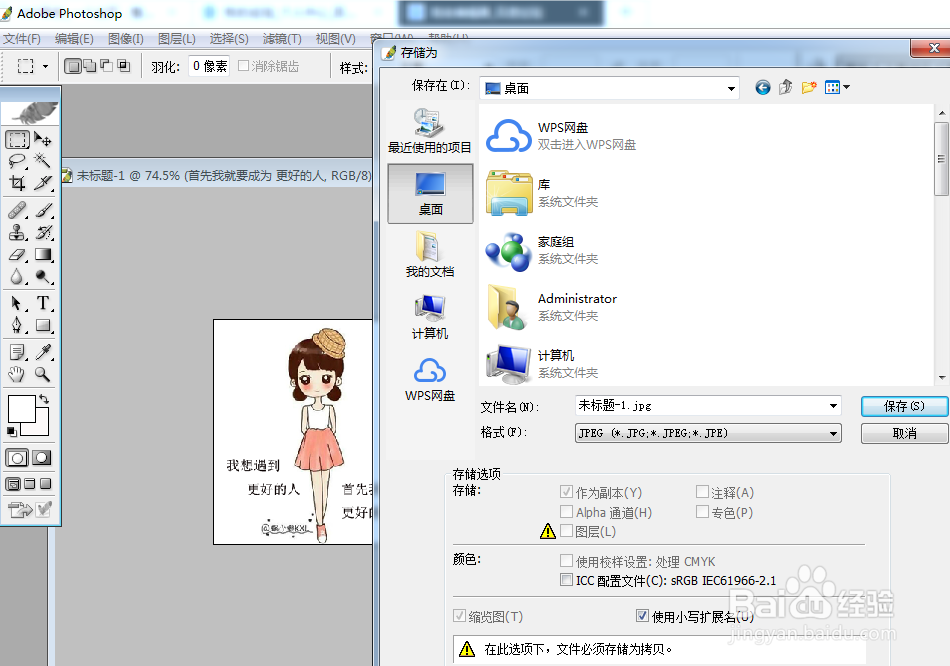Toggle the 专色(P) checkbox
Viewport: 950px width, 666px height.
pos(702,512)
